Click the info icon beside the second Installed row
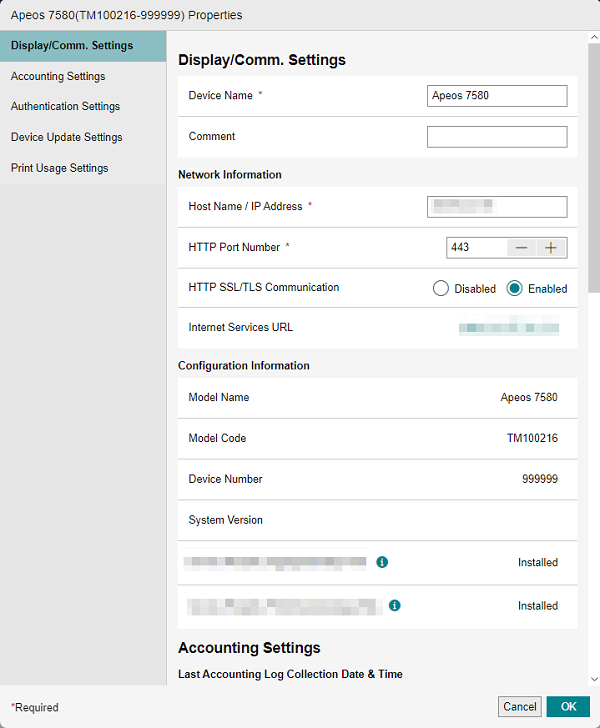600x728 pixels. 395,605
